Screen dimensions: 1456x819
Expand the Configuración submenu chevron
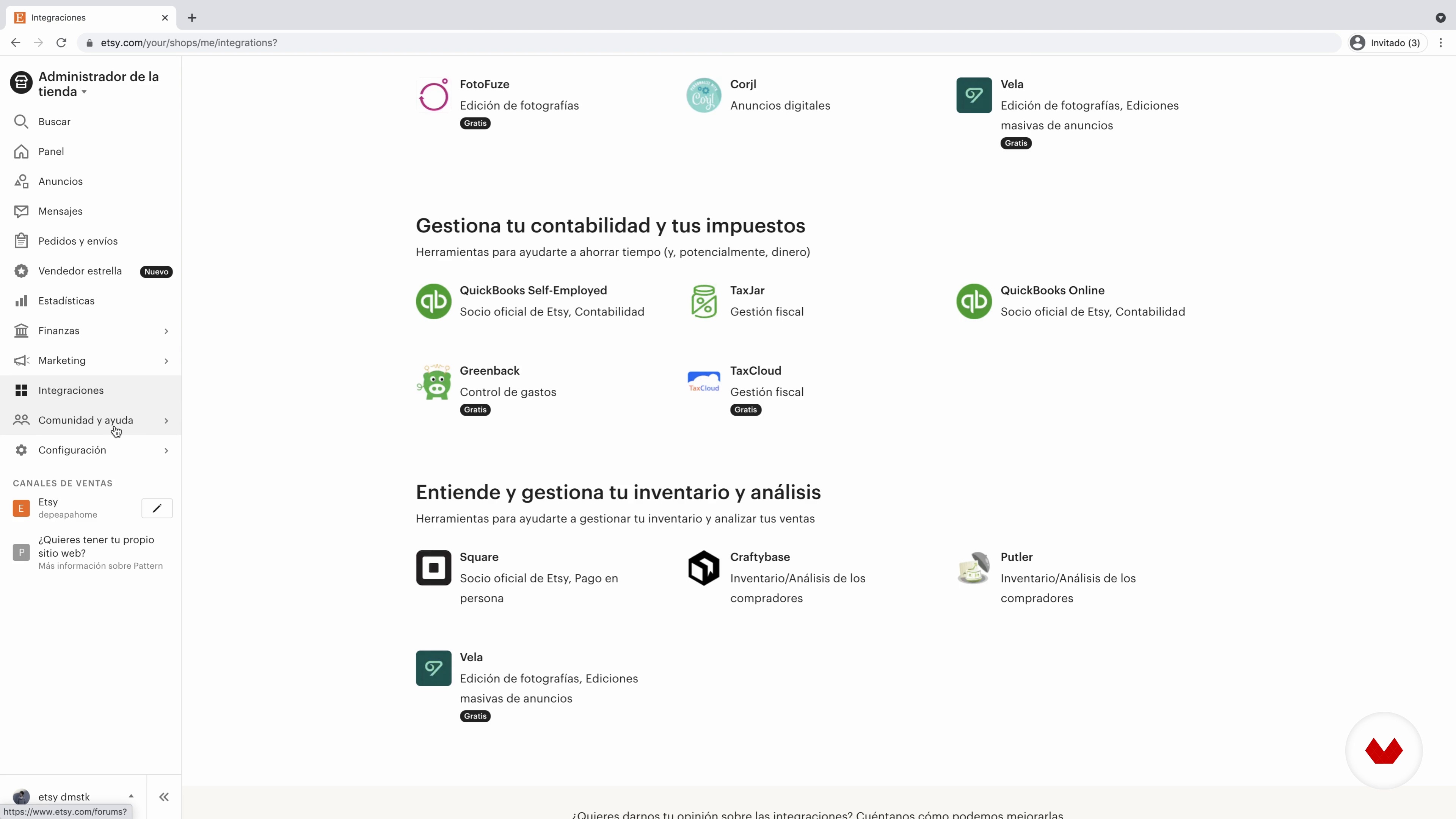click(x=166, y=450)
